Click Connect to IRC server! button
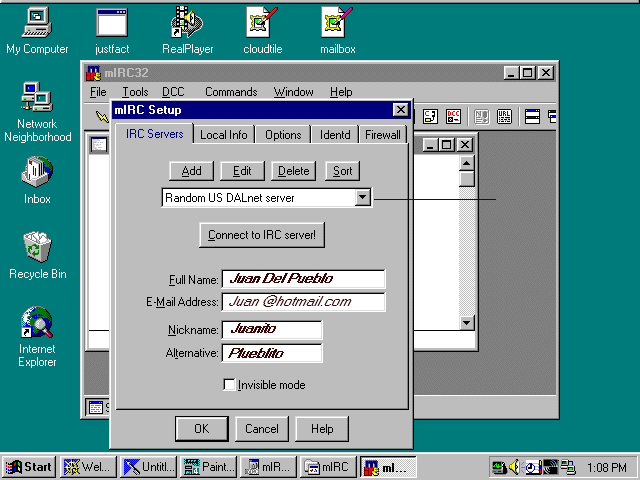This screenshot has height=480, width=640. 262,235
